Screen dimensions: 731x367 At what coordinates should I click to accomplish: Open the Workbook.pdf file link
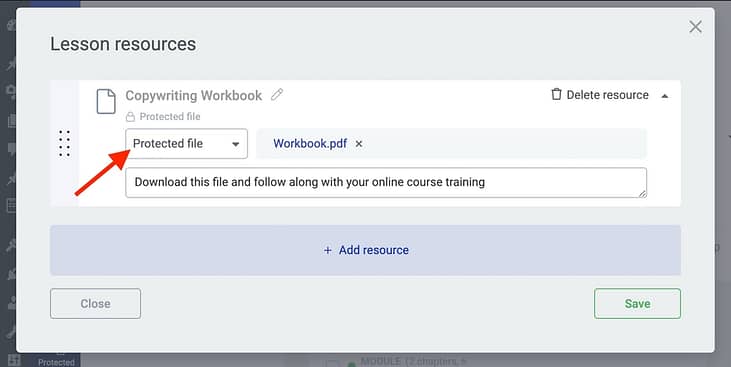(310, 144)
